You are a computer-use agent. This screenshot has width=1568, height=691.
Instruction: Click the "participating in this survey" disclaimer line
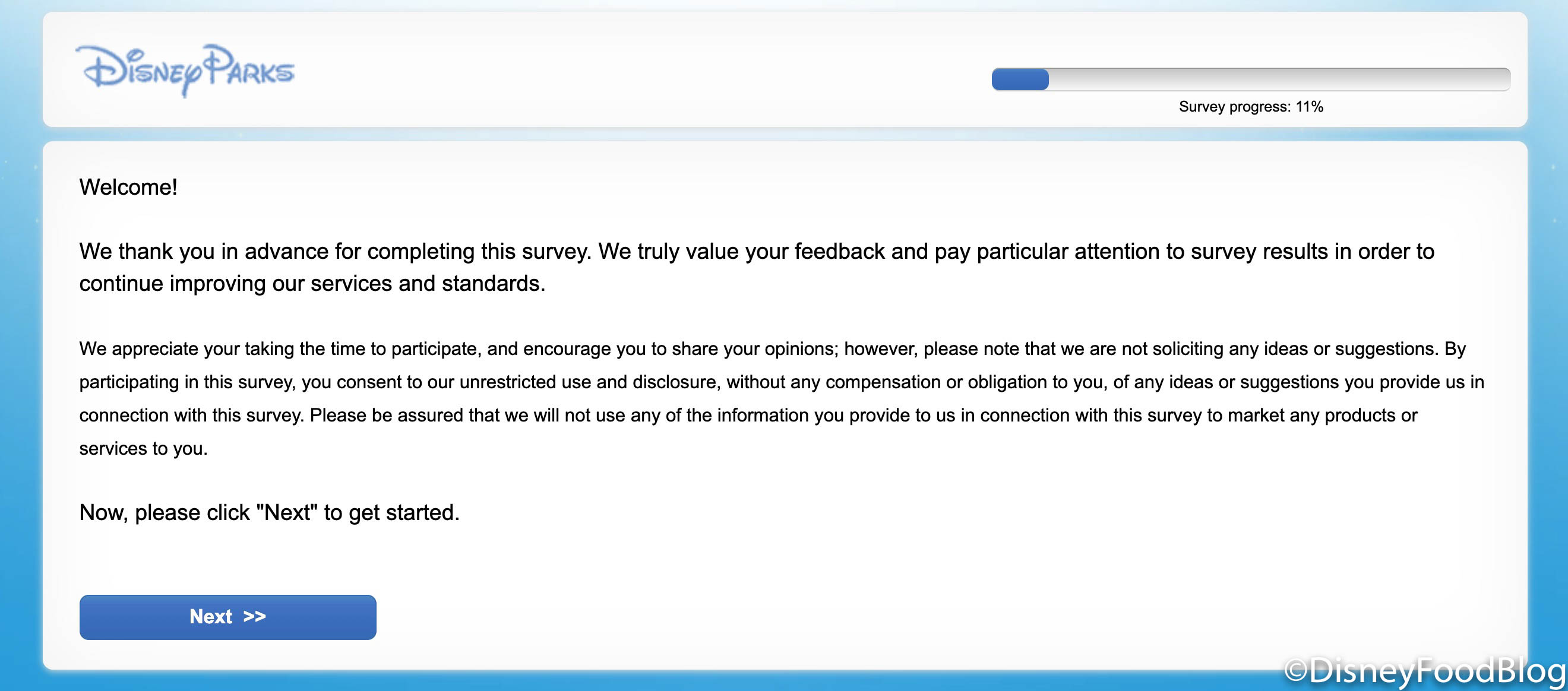point(781,382)
